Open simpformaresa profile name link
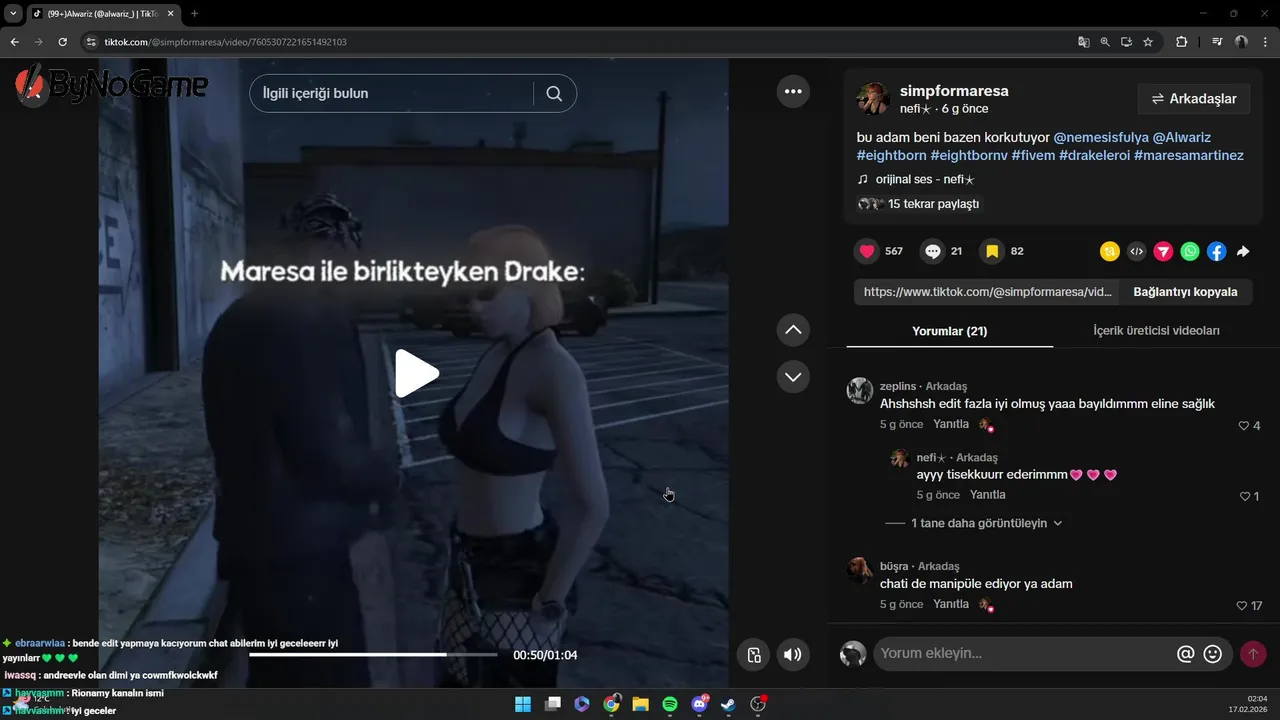 pyautogui.click(x=954, y=91)
